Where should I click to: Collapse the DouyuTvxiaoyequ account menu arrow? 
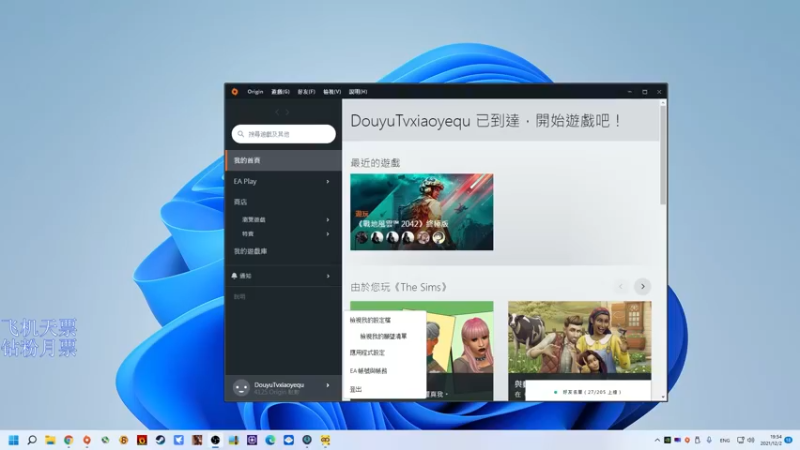[x=328, y=385]
